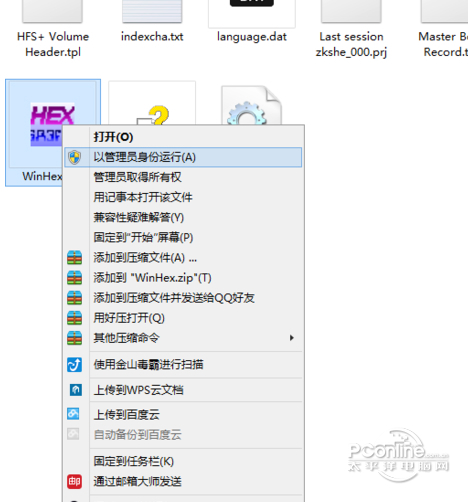This screenshot has height=502, width=468.
Task: Click archive icon beside 添加到压缩文件并发送给QQ好友
Action: pos(74,298)
